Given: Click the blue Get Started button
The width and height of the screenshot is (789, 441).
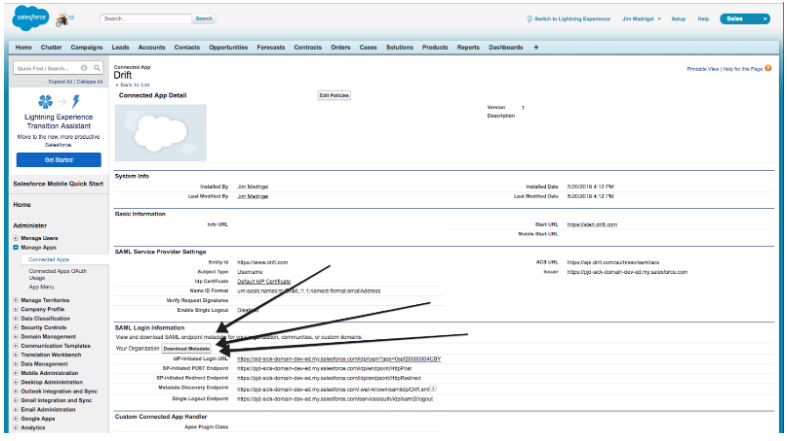Looking at the screenshot, I should point(59,160).
